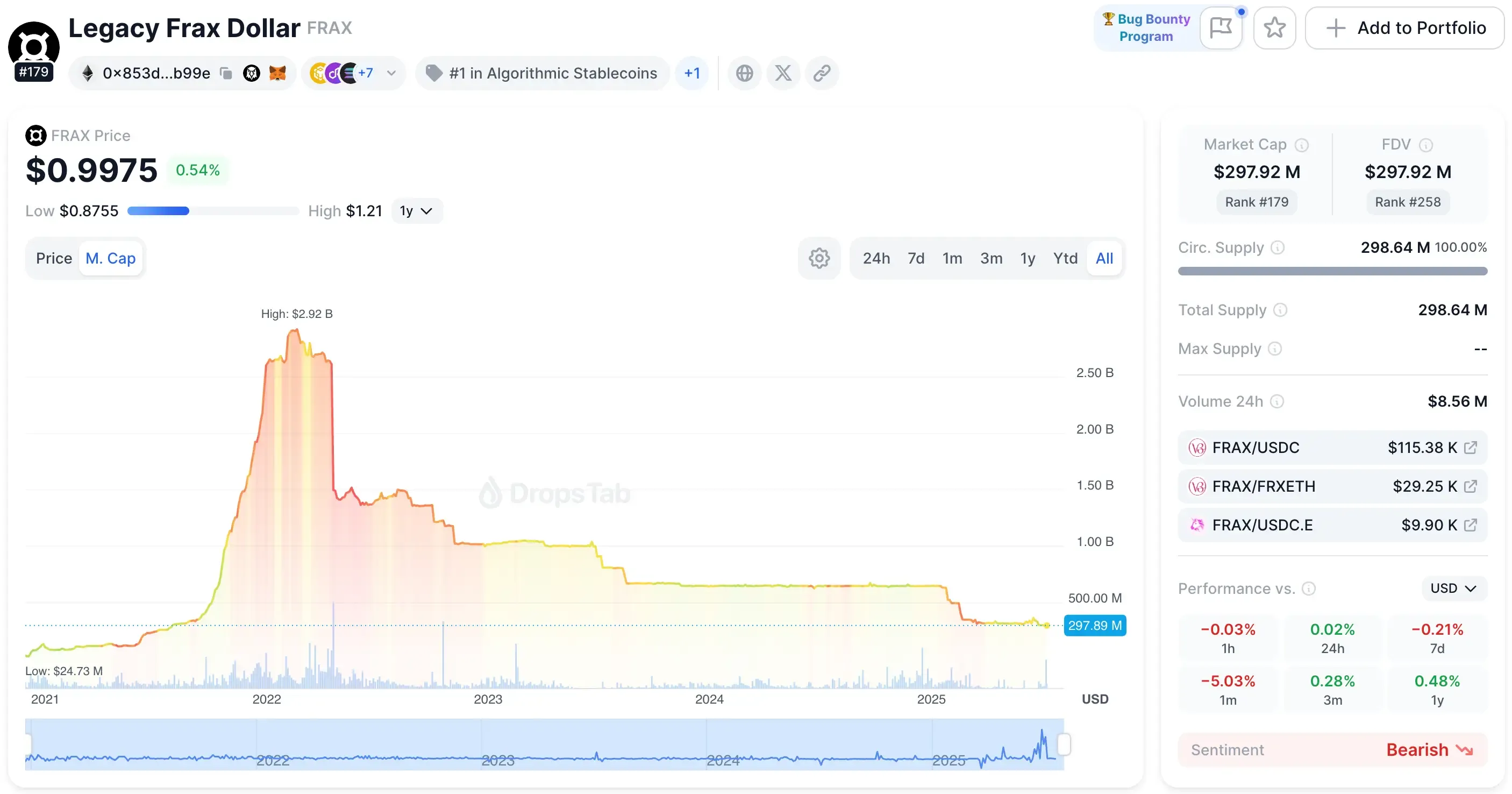Add FRAX to watchlist via star icon
1512x794 pixels.
point(1275,27)
